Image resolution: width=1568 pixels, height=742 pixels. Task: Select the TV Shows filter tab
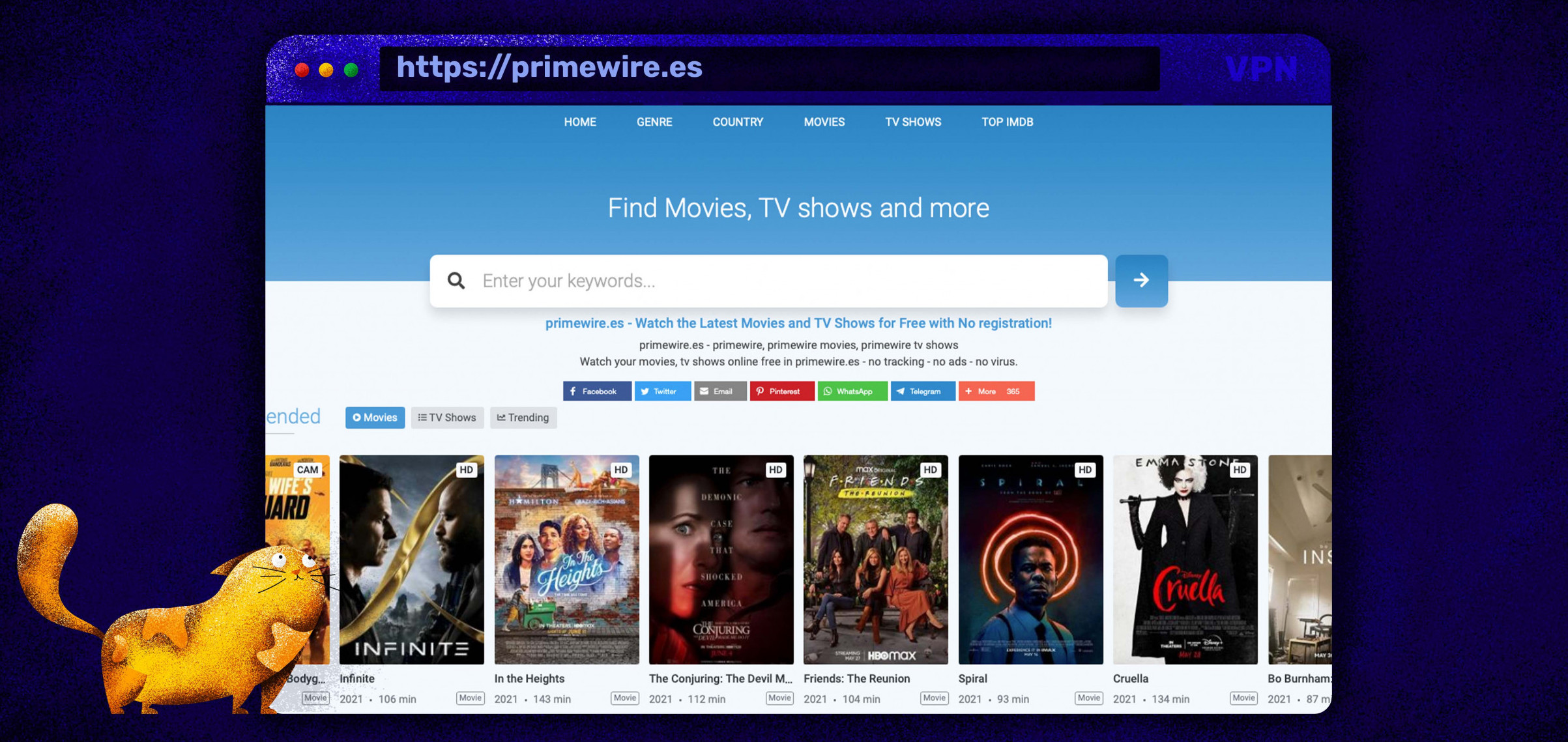[x=447, y=418]
